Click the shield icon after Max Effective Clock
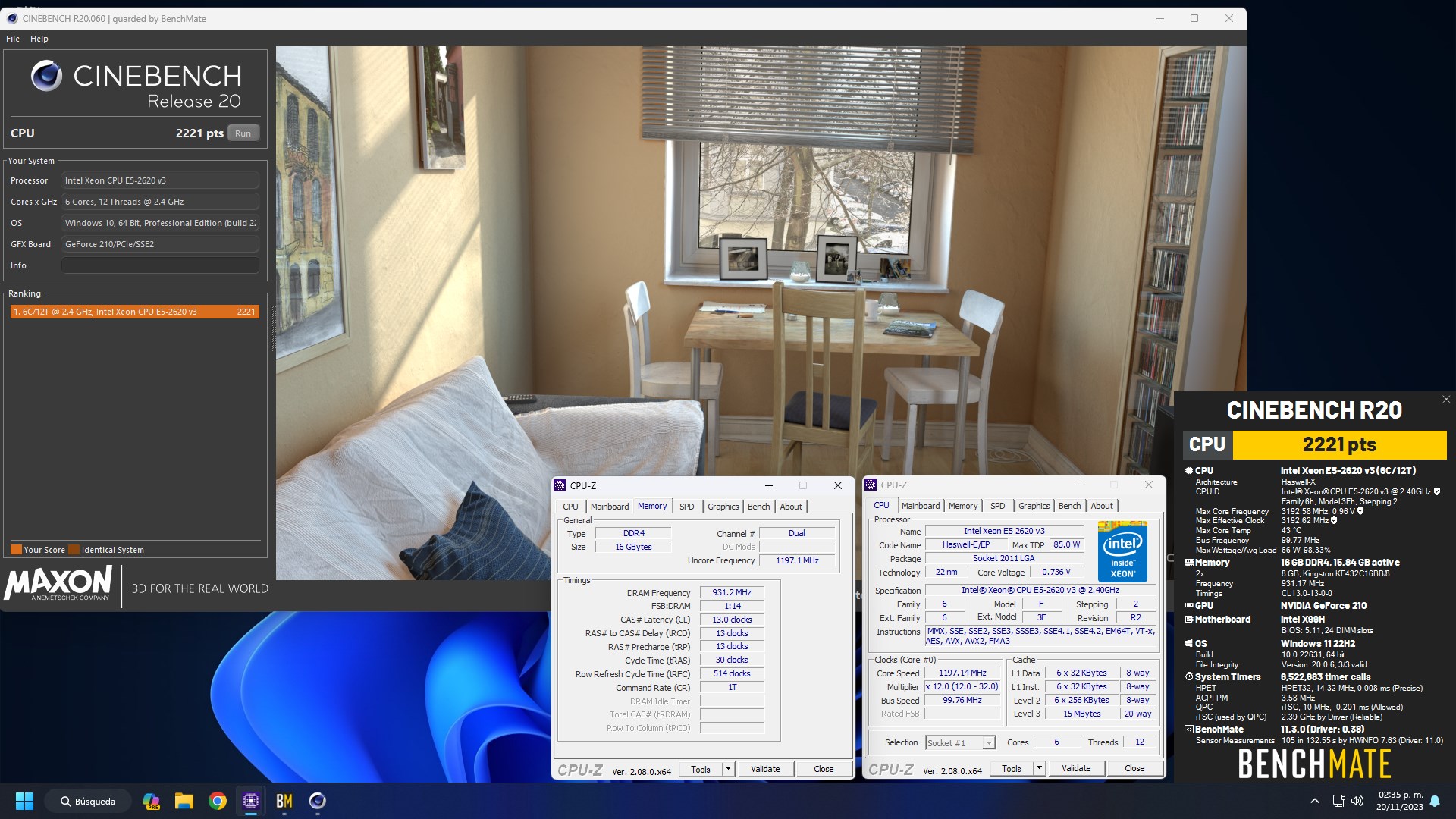1456x819 pixels. click(1334, 520)
